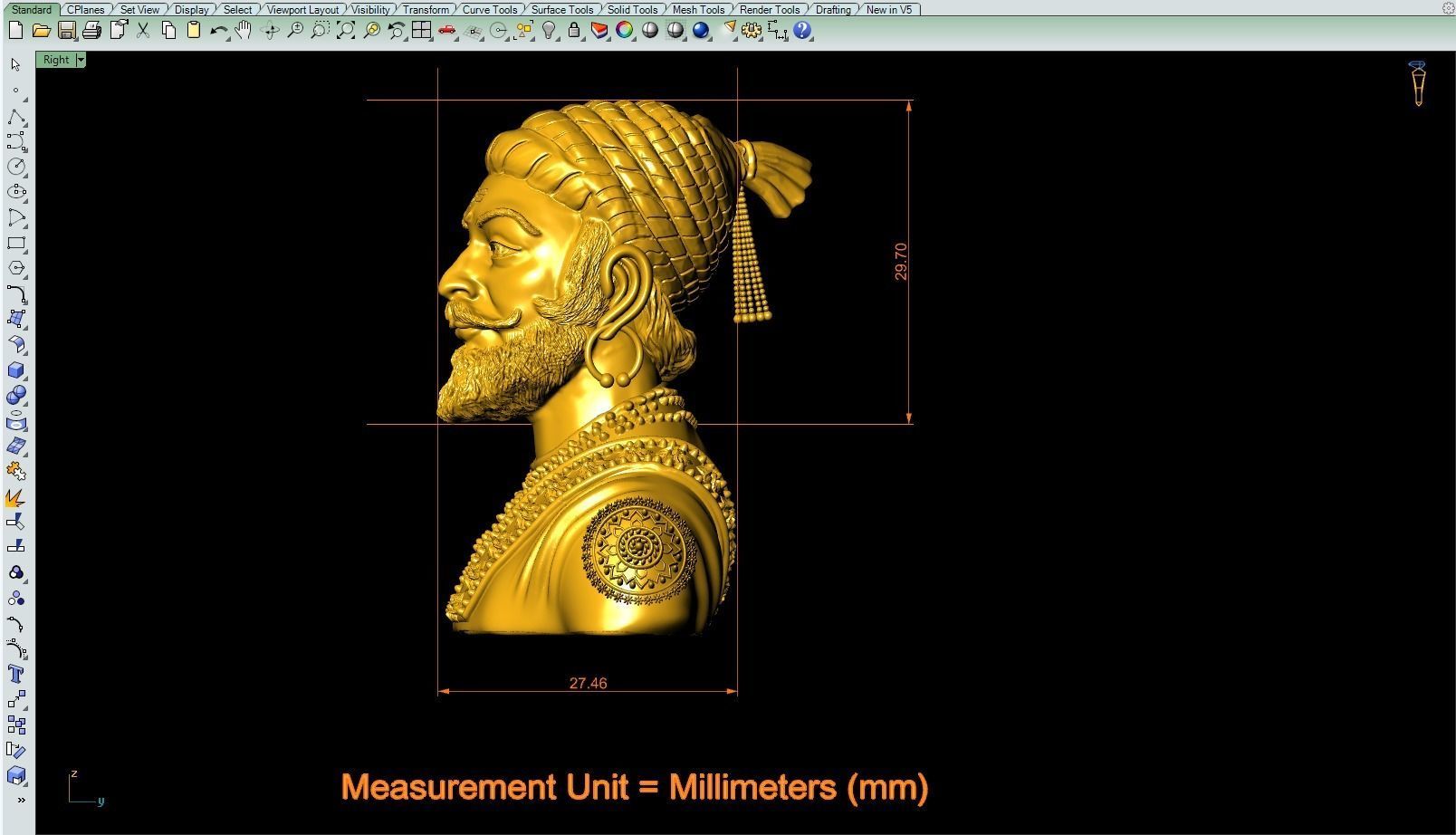Switch to Set View tab
Image resolution: width=1456 pixels, height=835 pixels.
pyautogui.click(x=139, y=9)
